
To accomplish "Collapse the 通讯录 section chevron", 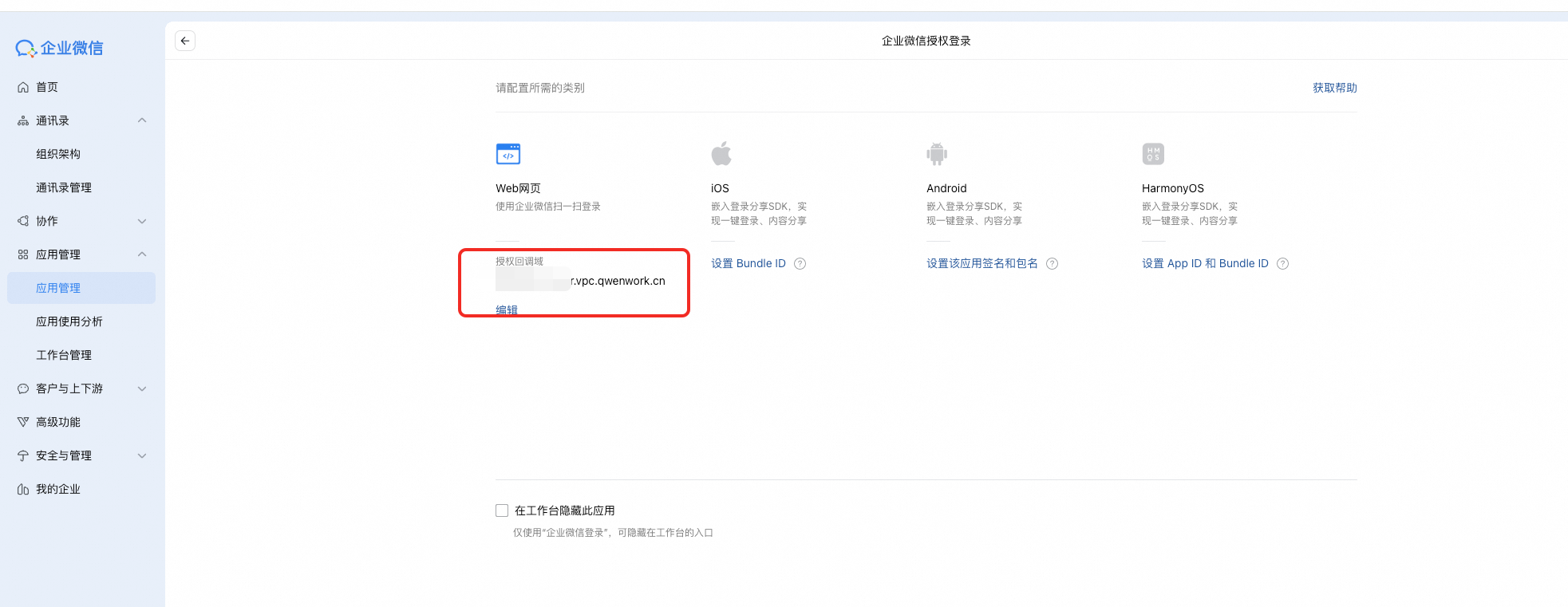I will [142, 120].
